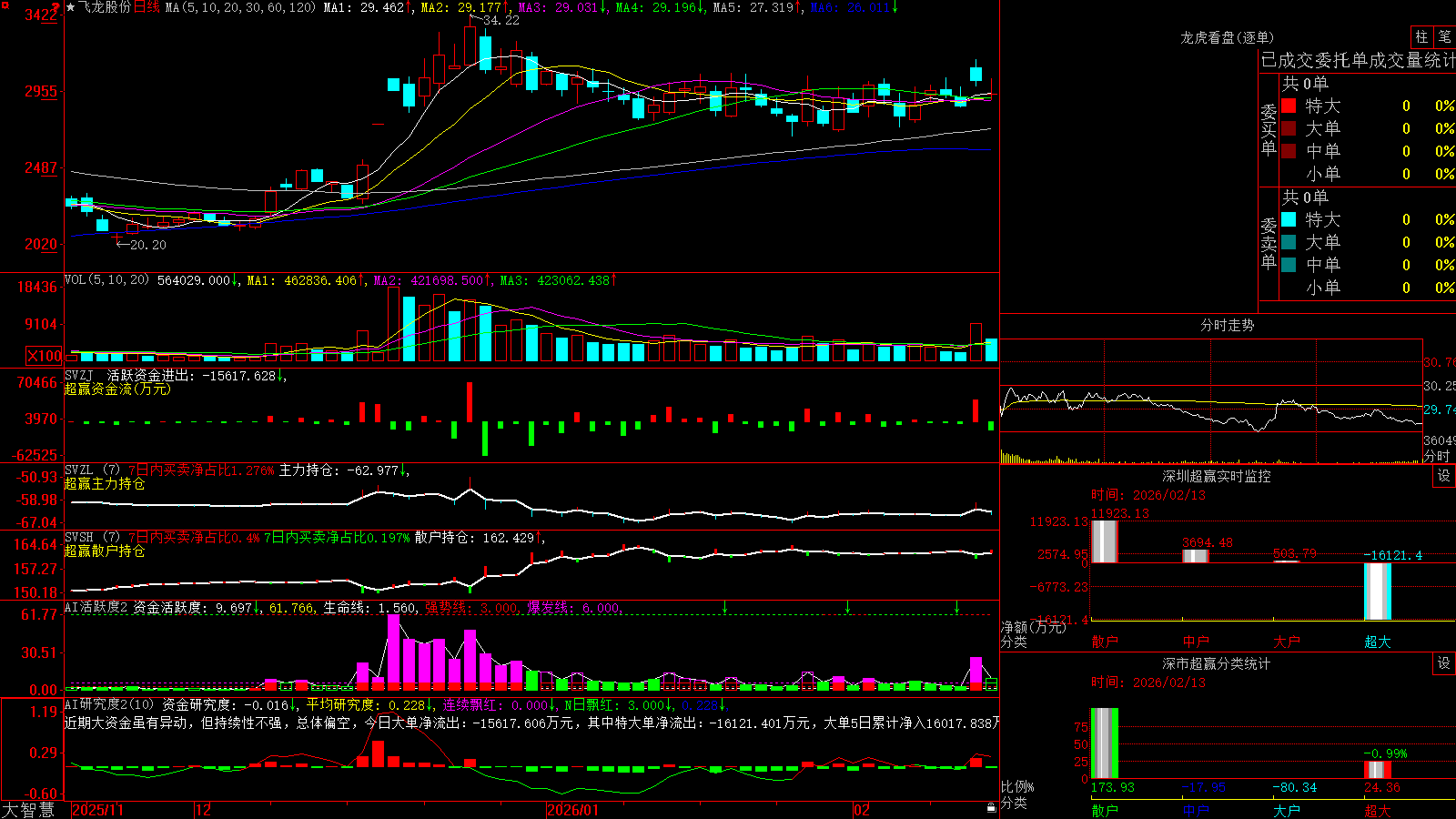Click the 2026/01 timeline date marker
The width and height of the screenshot is (1456, 819).
pyautogui.click(x=572, y=810)
